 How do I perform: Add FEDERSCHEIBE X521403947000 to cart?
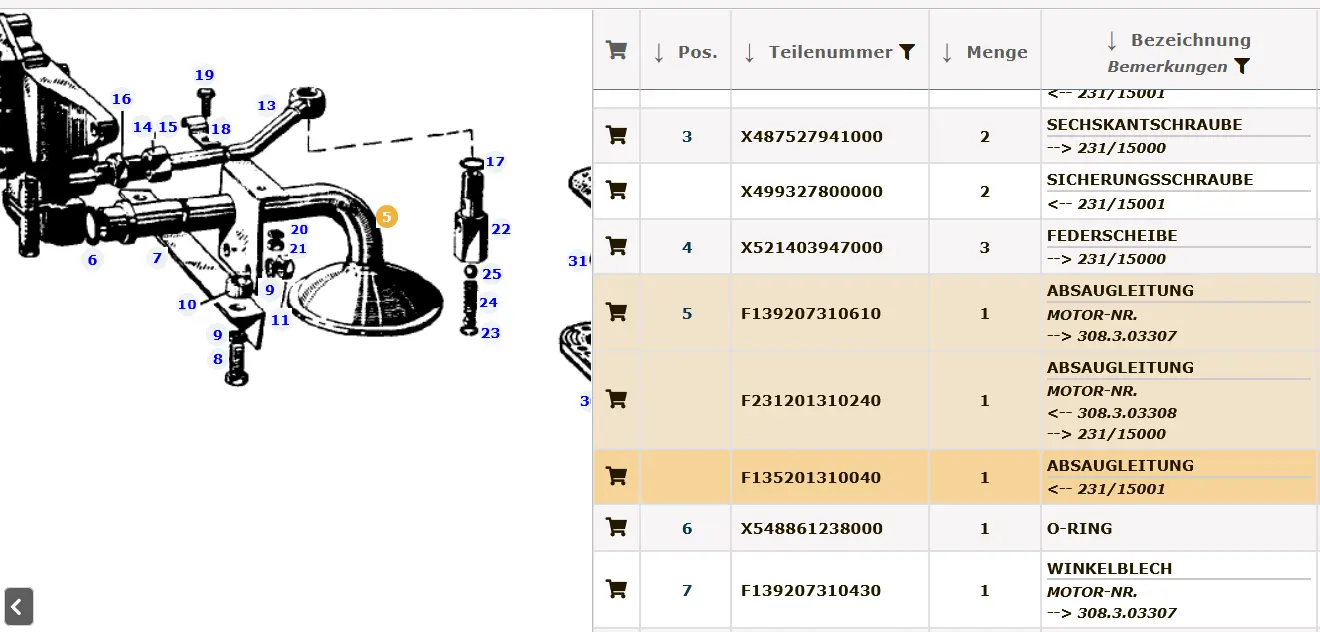(617, 246)
